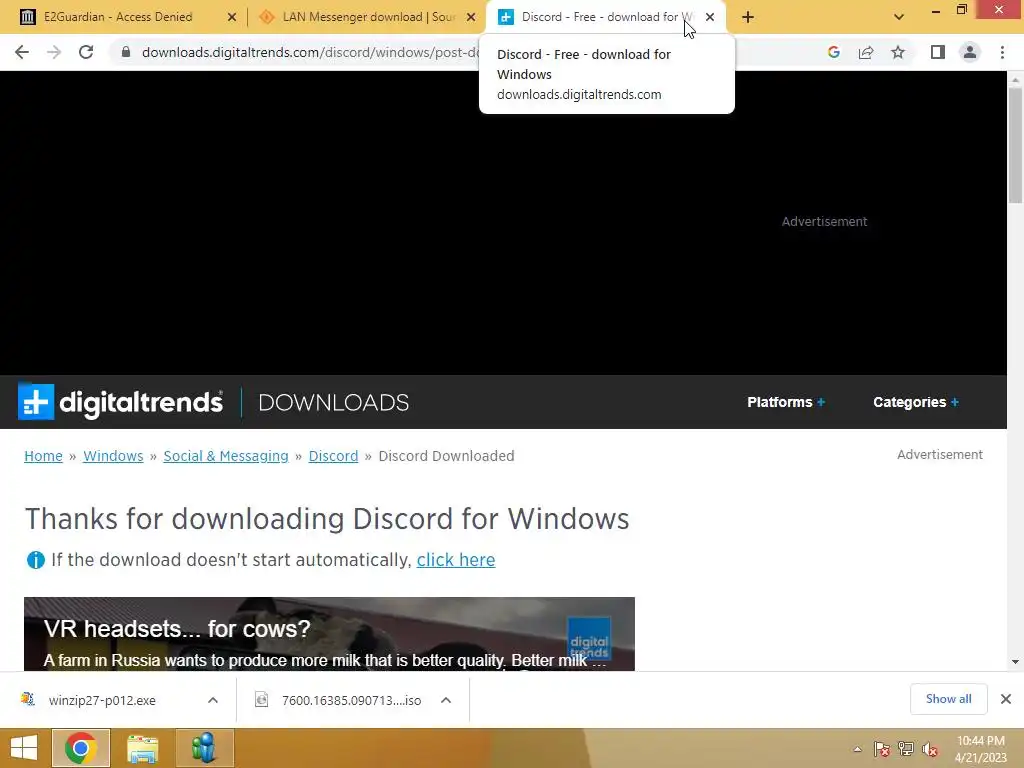Viewport: 1024px width, 768px height.
Task: Expand winzip27-p012.exe download options
Action: tap(213, 700)
